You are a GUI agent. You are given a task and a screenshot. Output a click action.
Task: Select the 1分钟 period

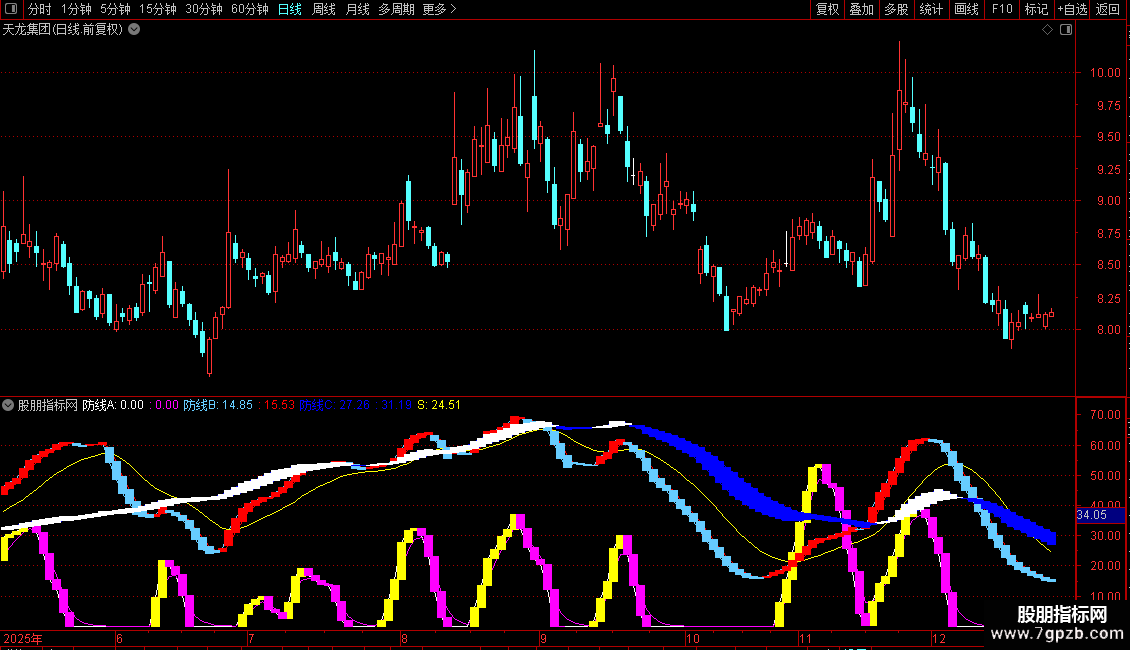pos(76,9)
